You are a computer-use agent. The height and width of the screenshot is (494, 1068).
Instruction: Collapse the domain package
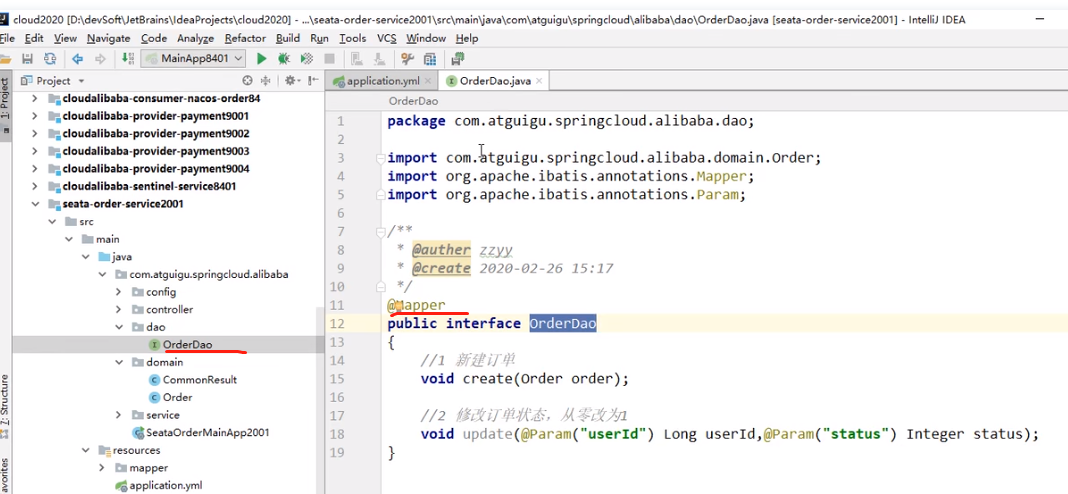click(x=119, y=362)
